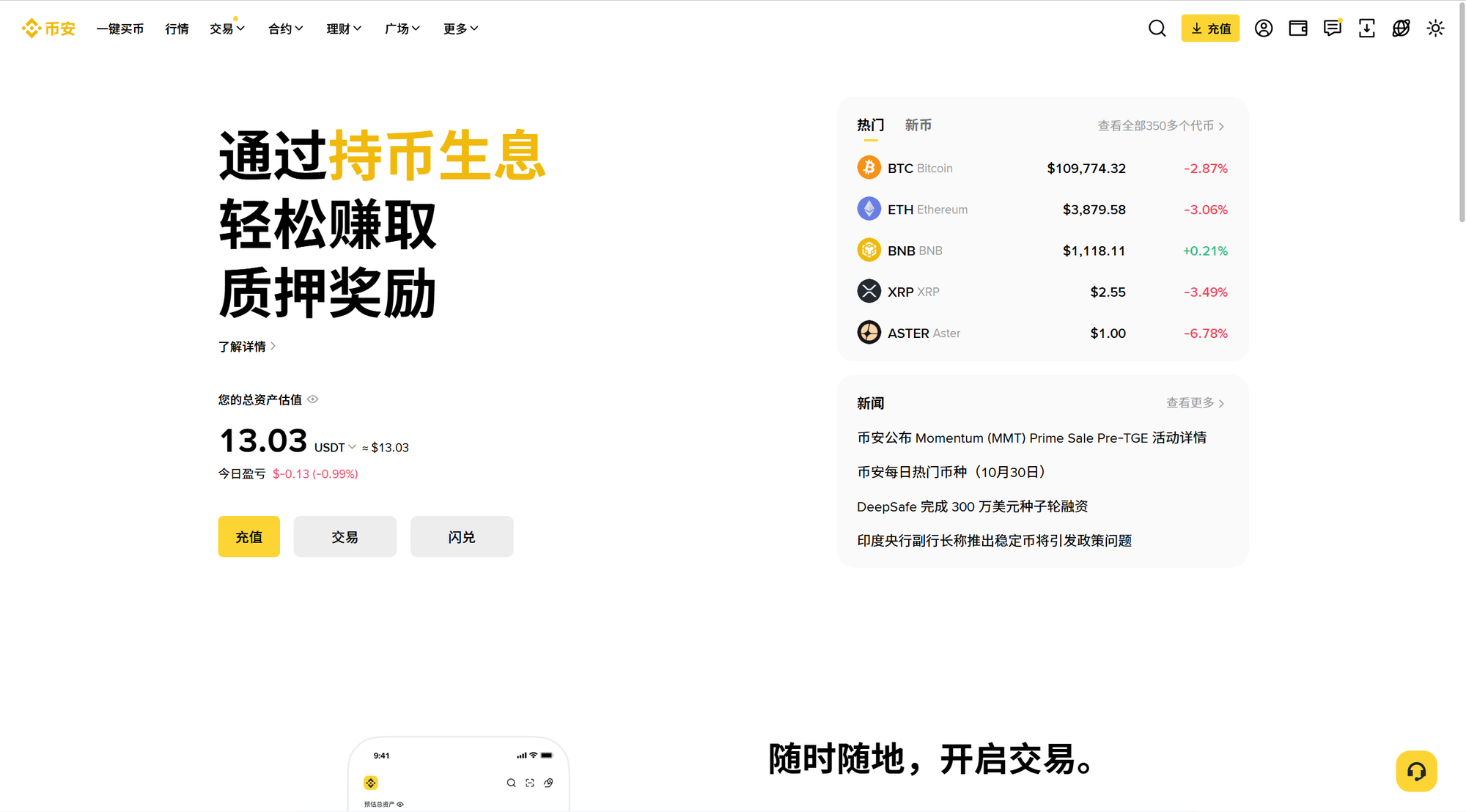This screenshot has width=1466, height=812.
Task: Open the search icon
Action: 1157,28
